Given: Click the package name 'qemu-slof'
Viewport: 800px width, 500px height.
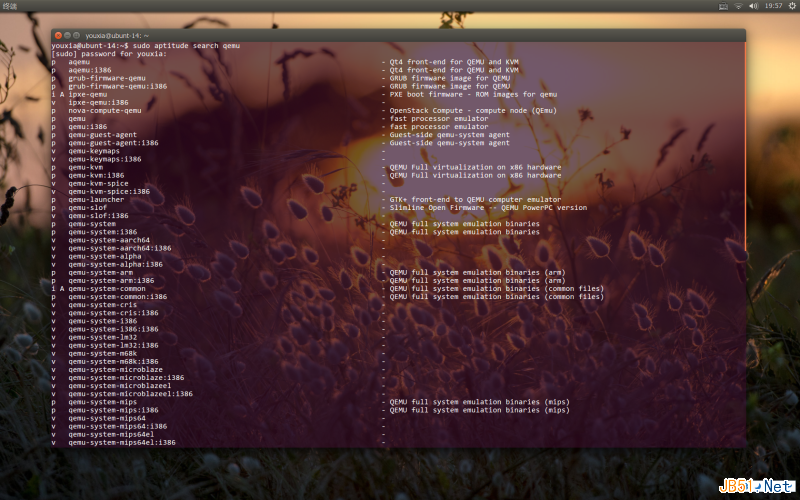Looking at the screenshot, I should [x=88, y=208].
